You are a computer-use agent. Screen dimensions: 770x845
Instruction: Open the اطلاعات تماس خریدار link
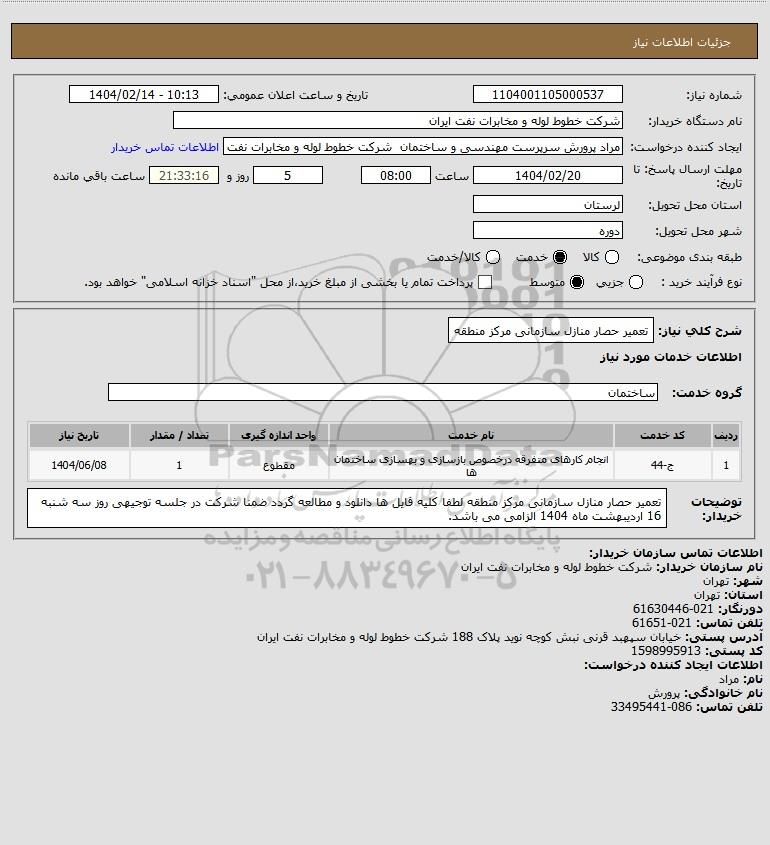pos(165,147)
